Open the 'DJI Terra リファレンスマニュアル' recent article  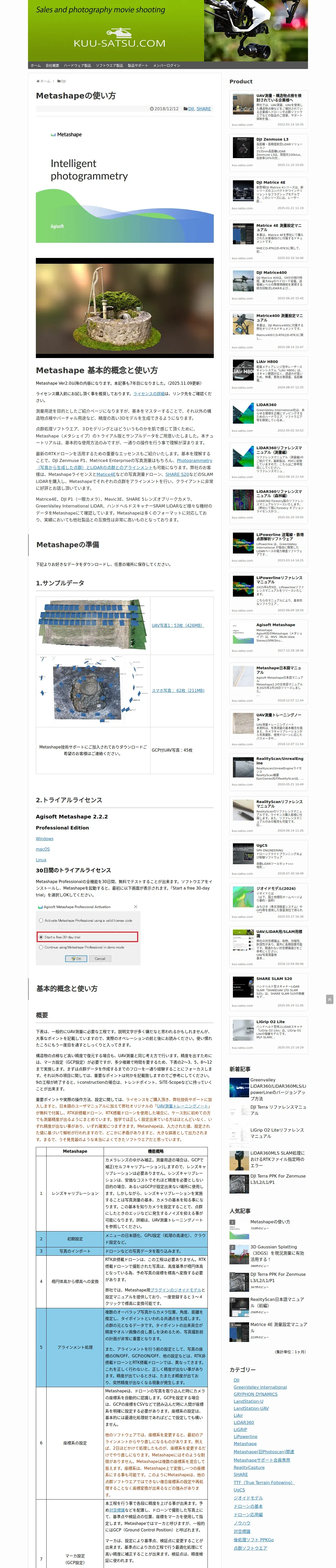278,1110
